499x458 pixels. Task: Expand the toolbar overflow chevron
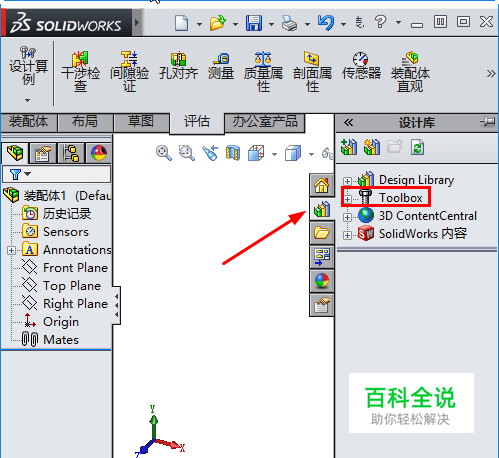click(491, 74)
